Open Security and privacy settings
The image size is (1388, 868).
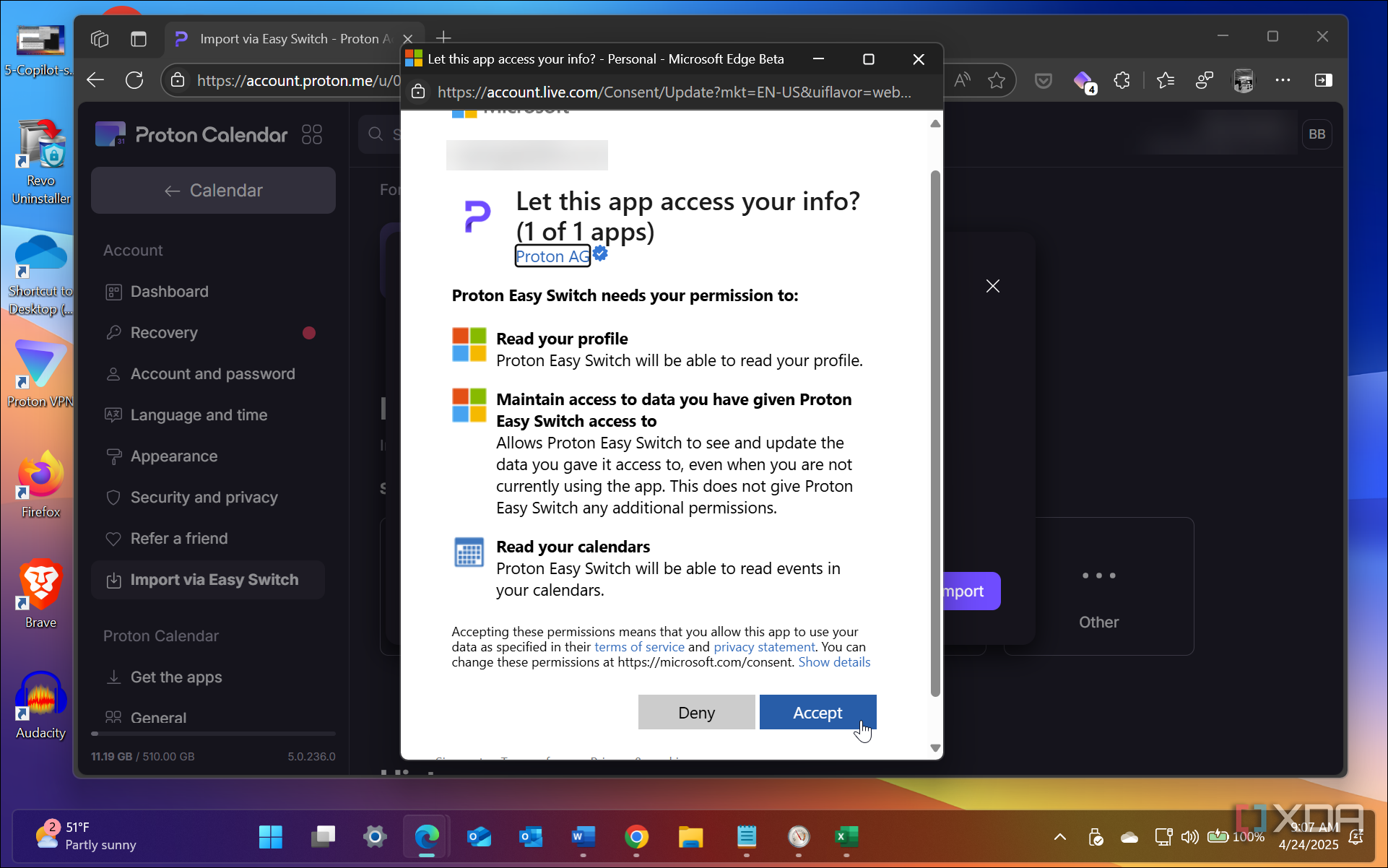(204, 498)
